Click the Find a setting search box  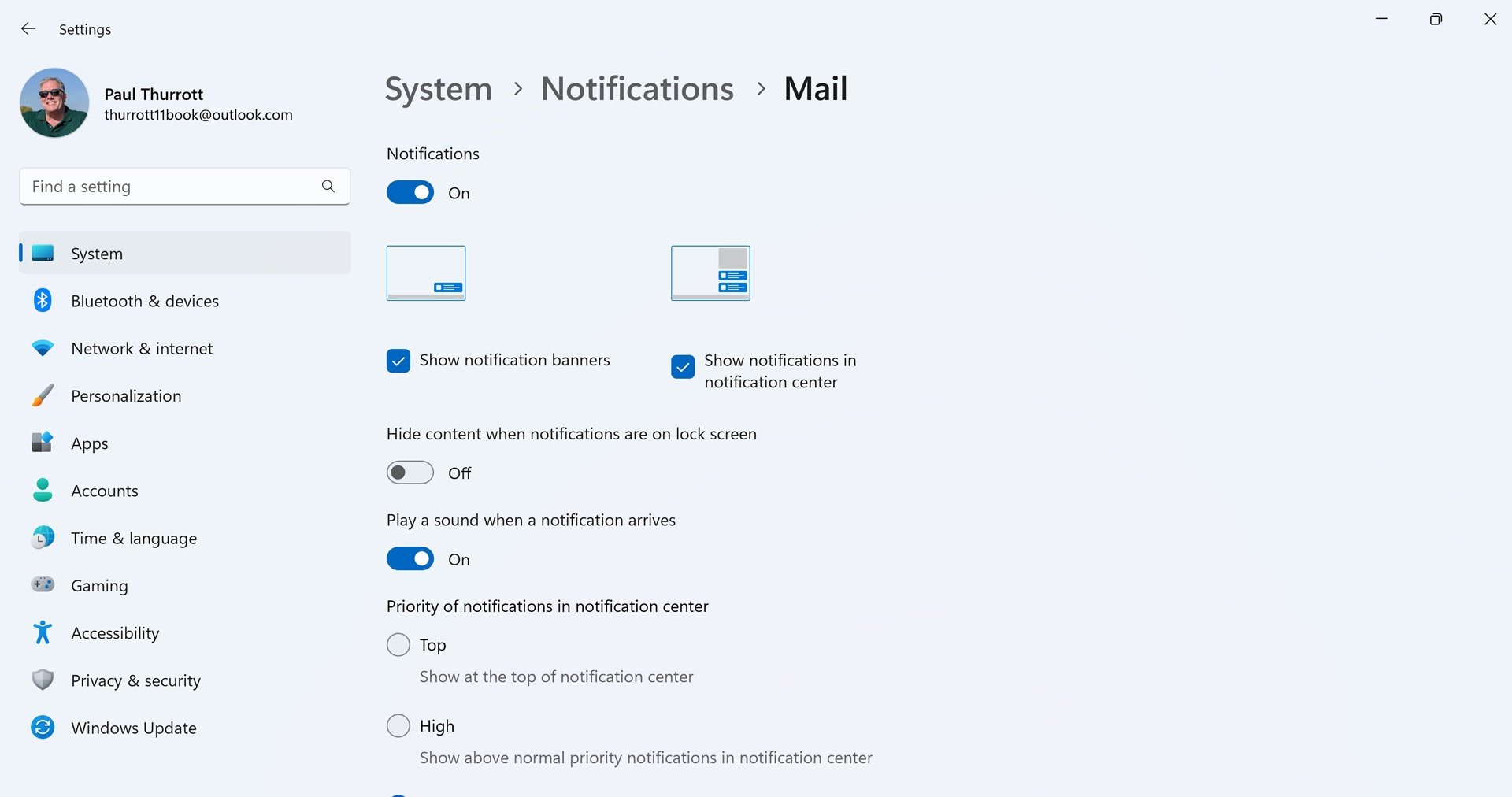click(x=169, y=187)
